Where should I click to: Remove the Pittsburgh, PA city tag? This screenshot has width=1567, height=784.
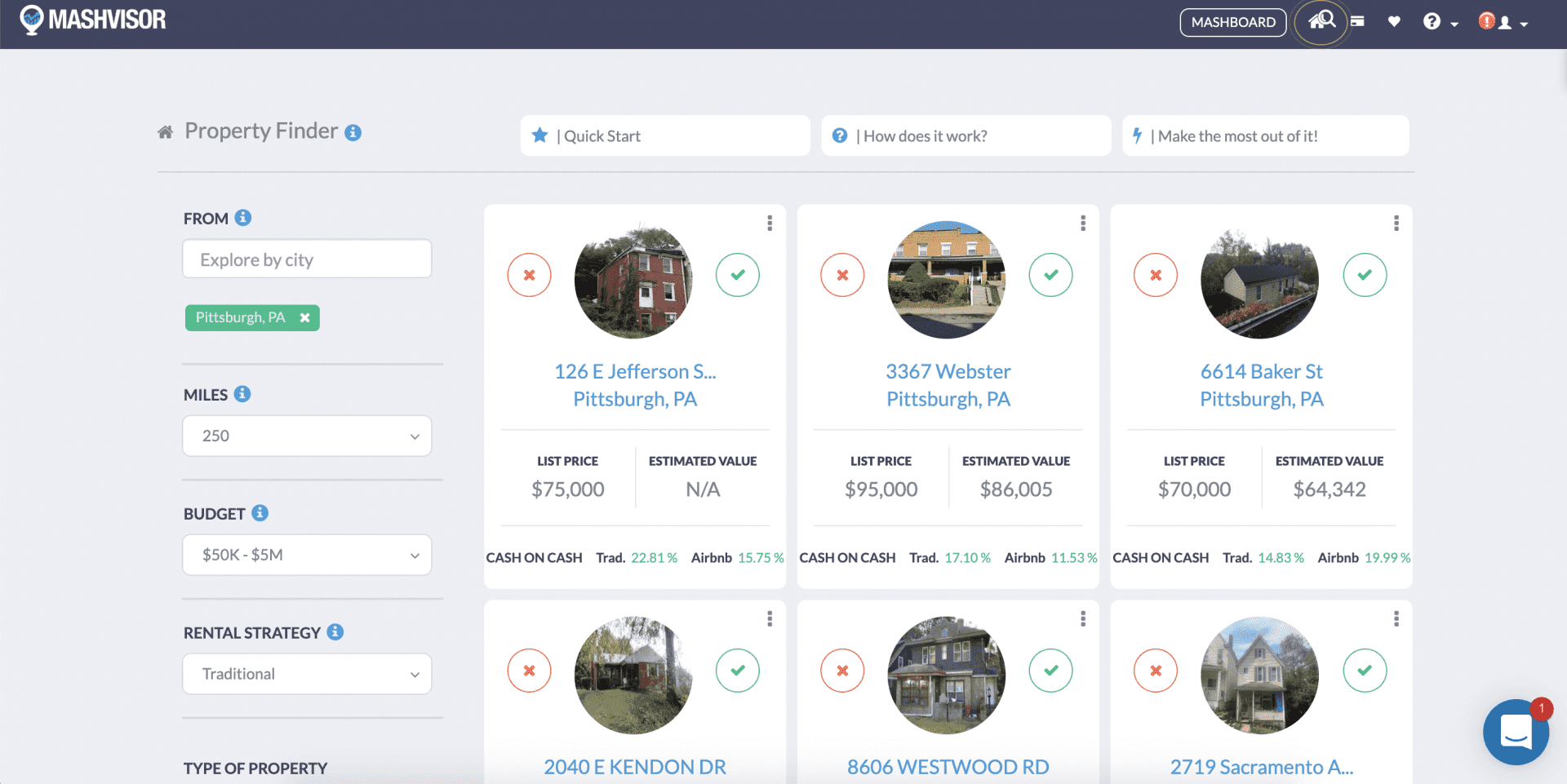304,318
